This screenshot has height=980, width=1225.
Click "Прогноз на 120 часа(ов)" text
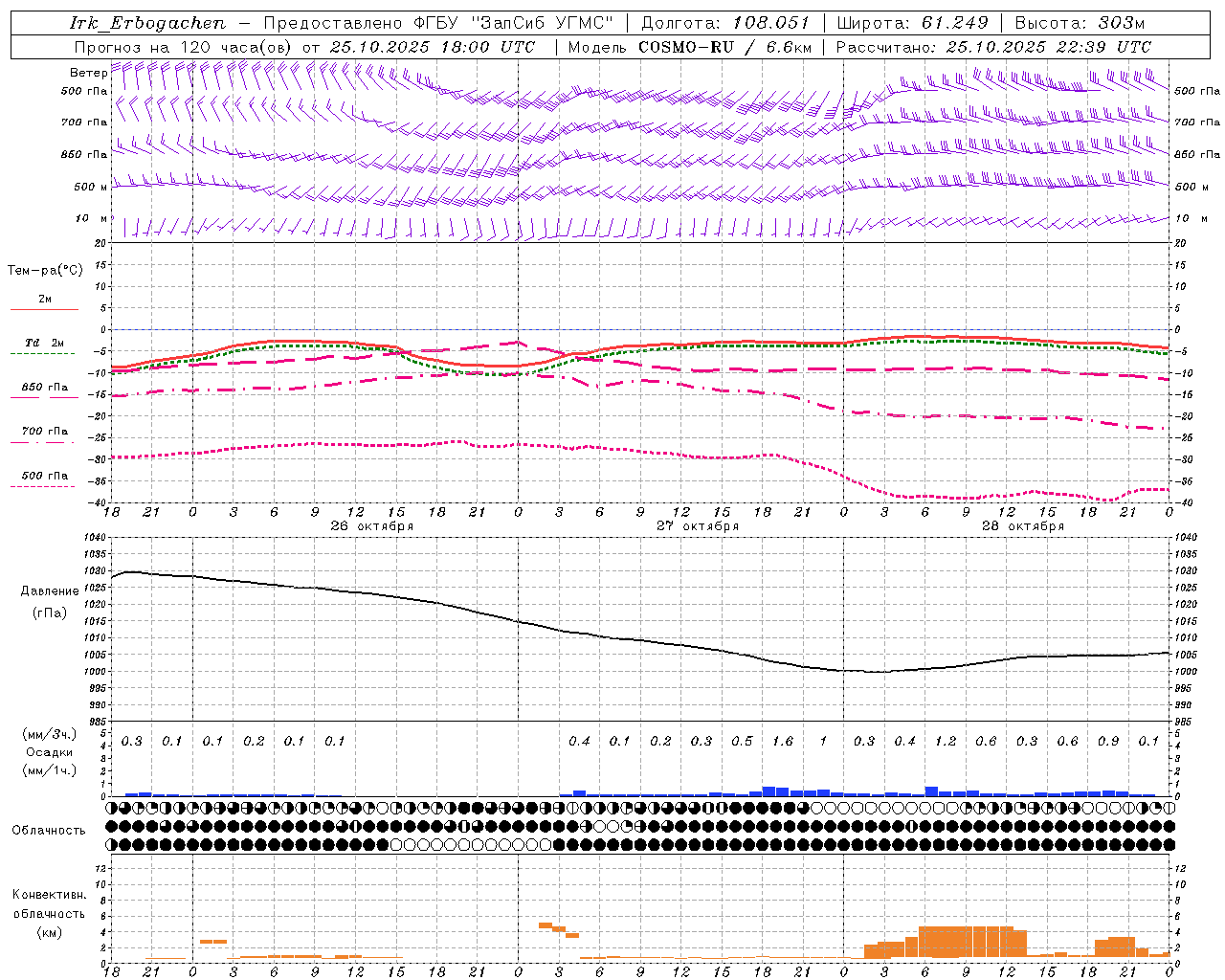(x=184, y=47)
